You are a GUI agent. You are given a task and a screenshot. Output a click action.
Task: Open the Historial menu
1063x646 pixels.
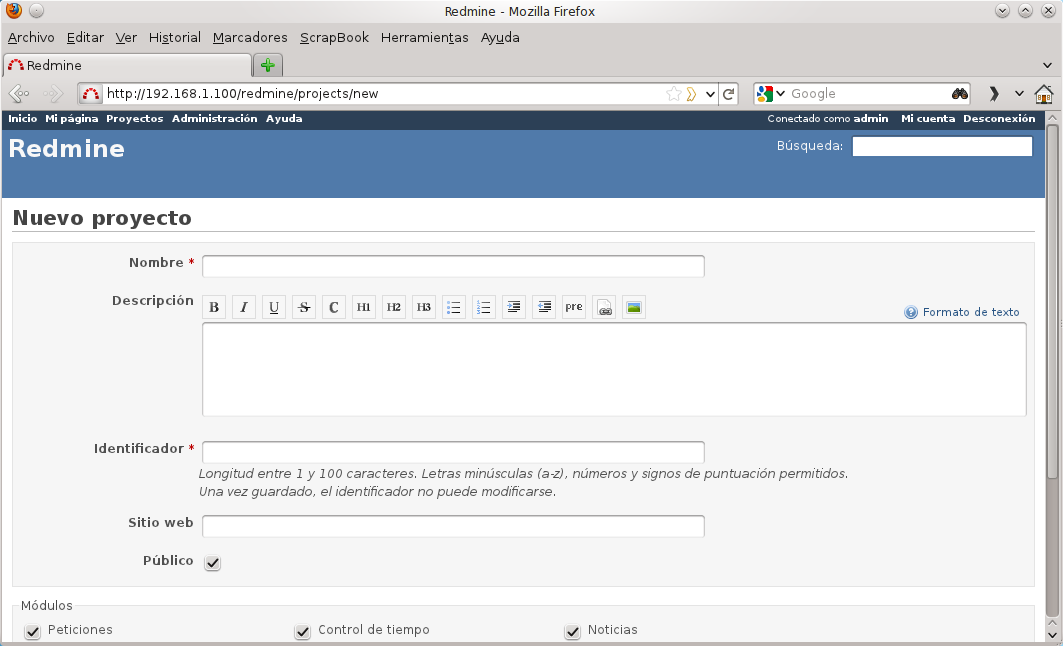tap(175, 37)
